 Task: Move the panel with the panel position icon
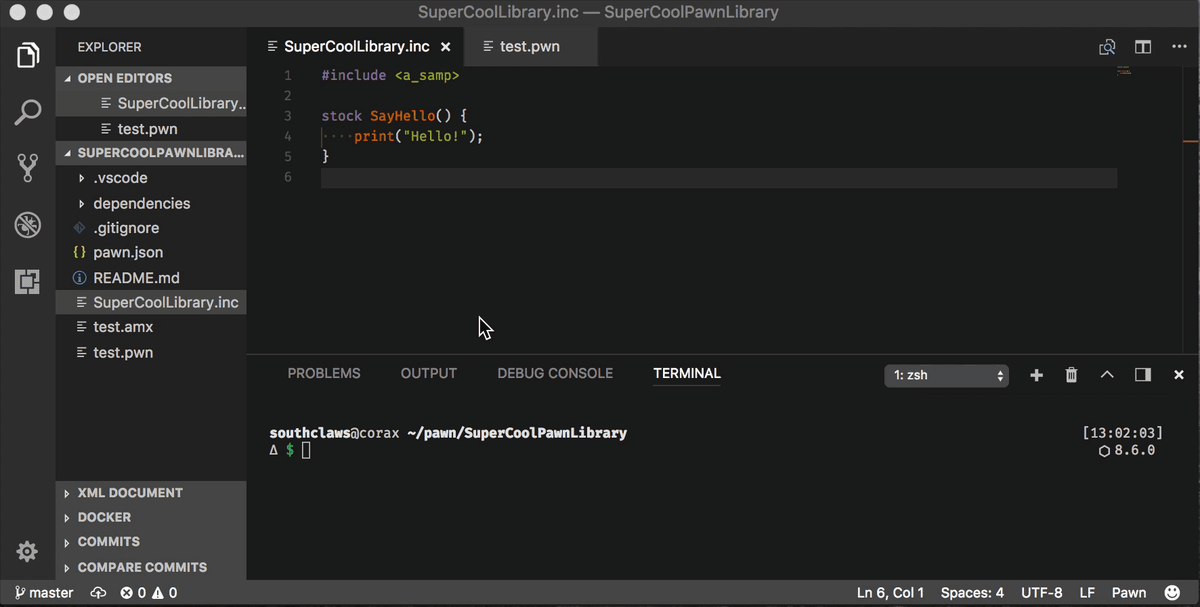click(1143, 375)
